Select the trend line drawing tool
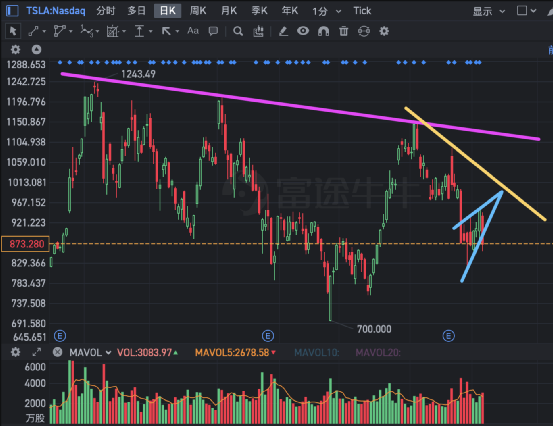Image resolution: width=553 pixels, height=426 pixels. point(33,31)
